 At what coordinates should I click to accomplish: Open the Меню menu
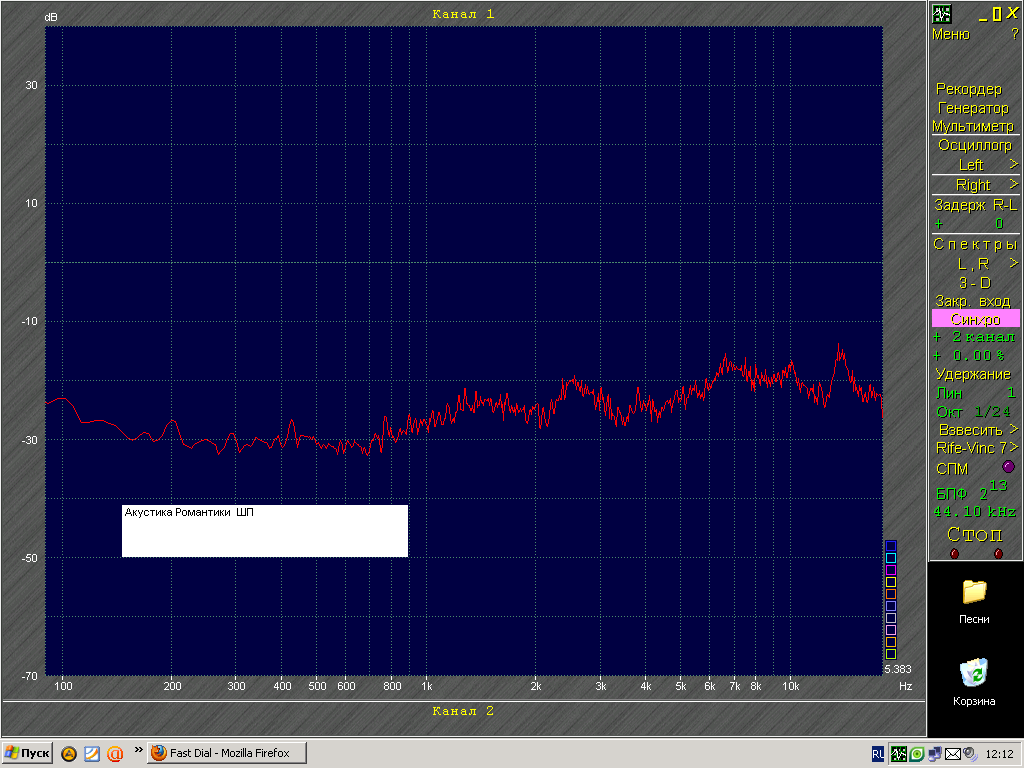pos(951,35)
